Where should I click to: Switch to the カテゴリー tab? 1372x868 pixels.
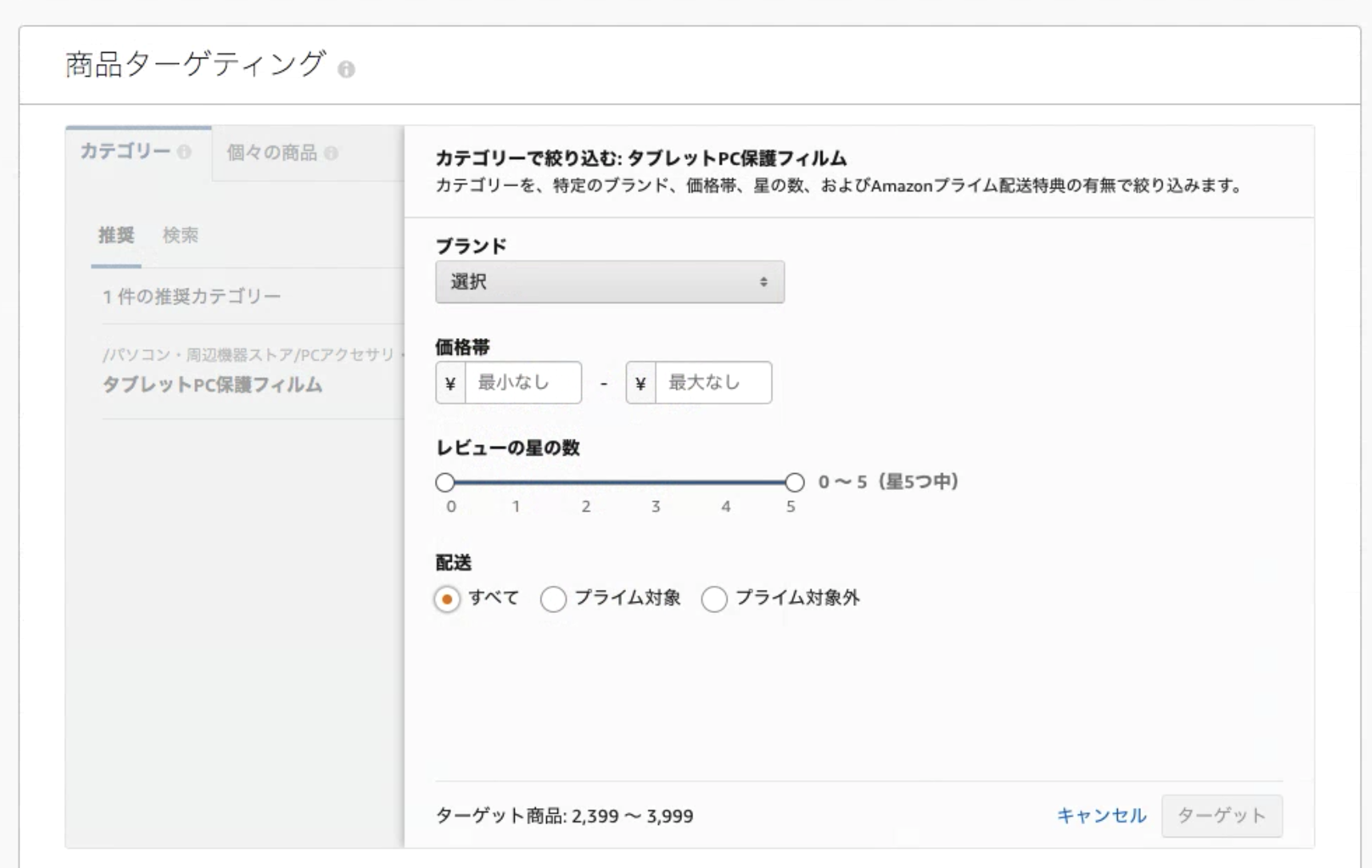[138, 152]
